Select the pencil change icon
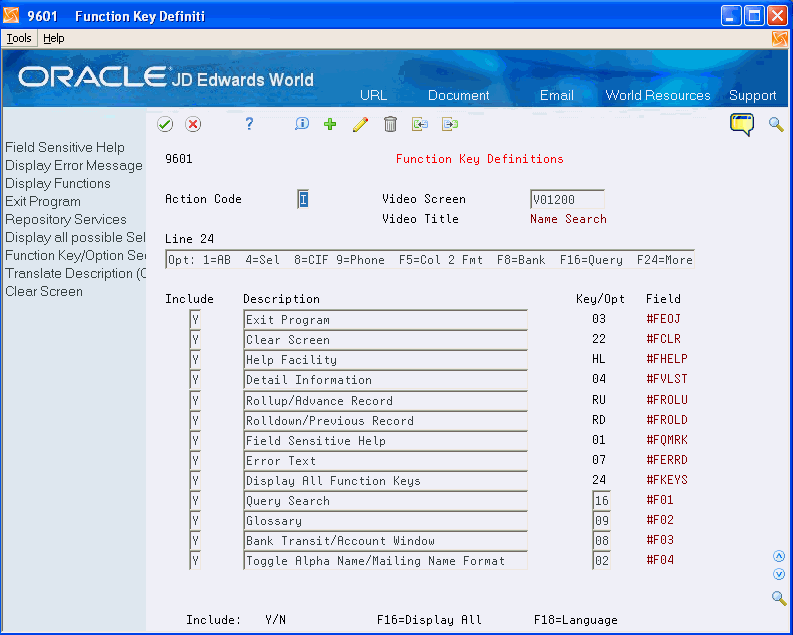Screen dimensions: 793x635 [x=361, y=124]
